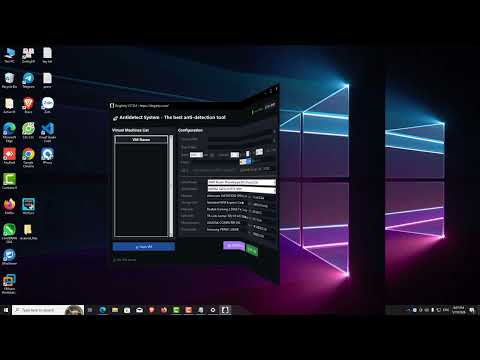Launch Microsoft Edge desktop shortcut
Viewport: 480px width, 360px height.
click(x=9, y=132)
